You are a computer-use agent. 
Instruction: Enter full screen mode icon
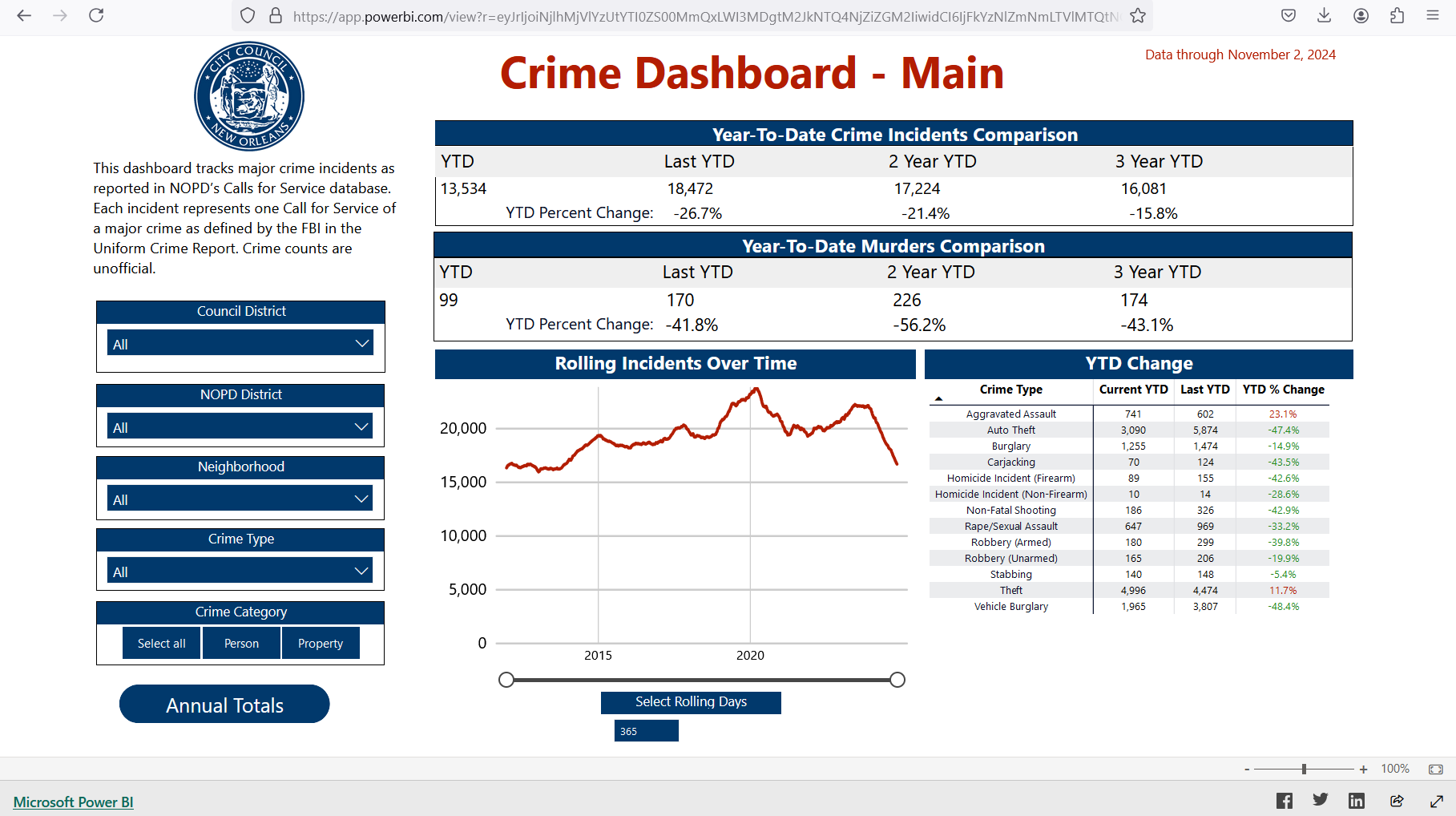(1436, 800)
